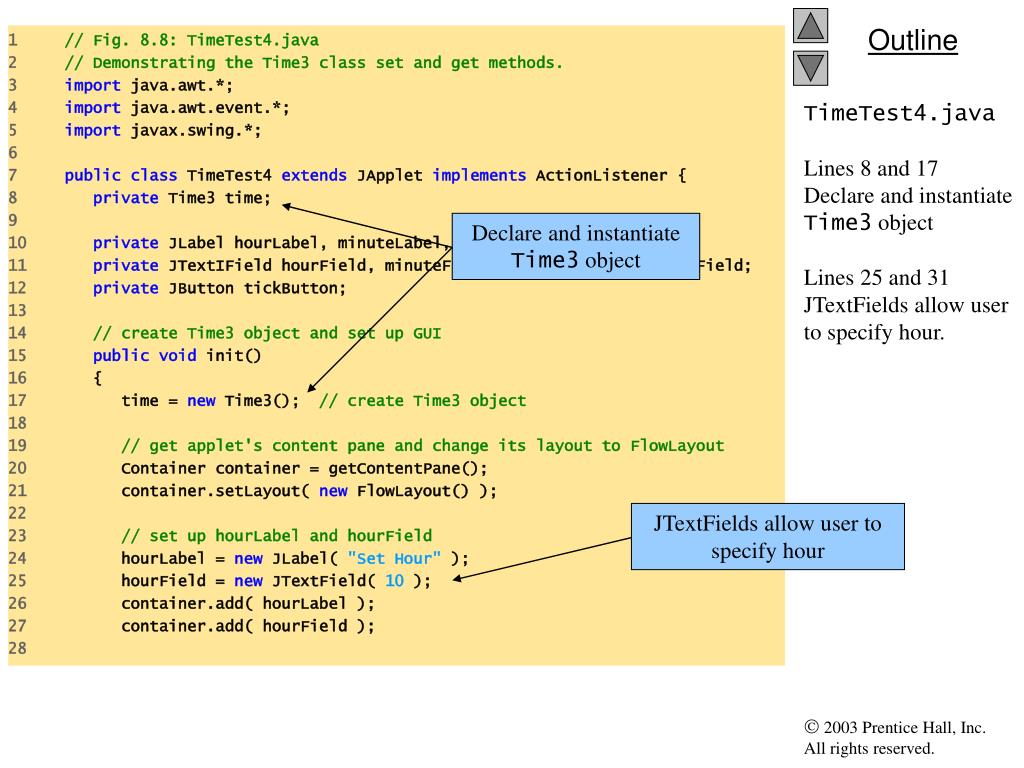Click the 'hourLabel = new JLabel' line

(x=295, y=558)
